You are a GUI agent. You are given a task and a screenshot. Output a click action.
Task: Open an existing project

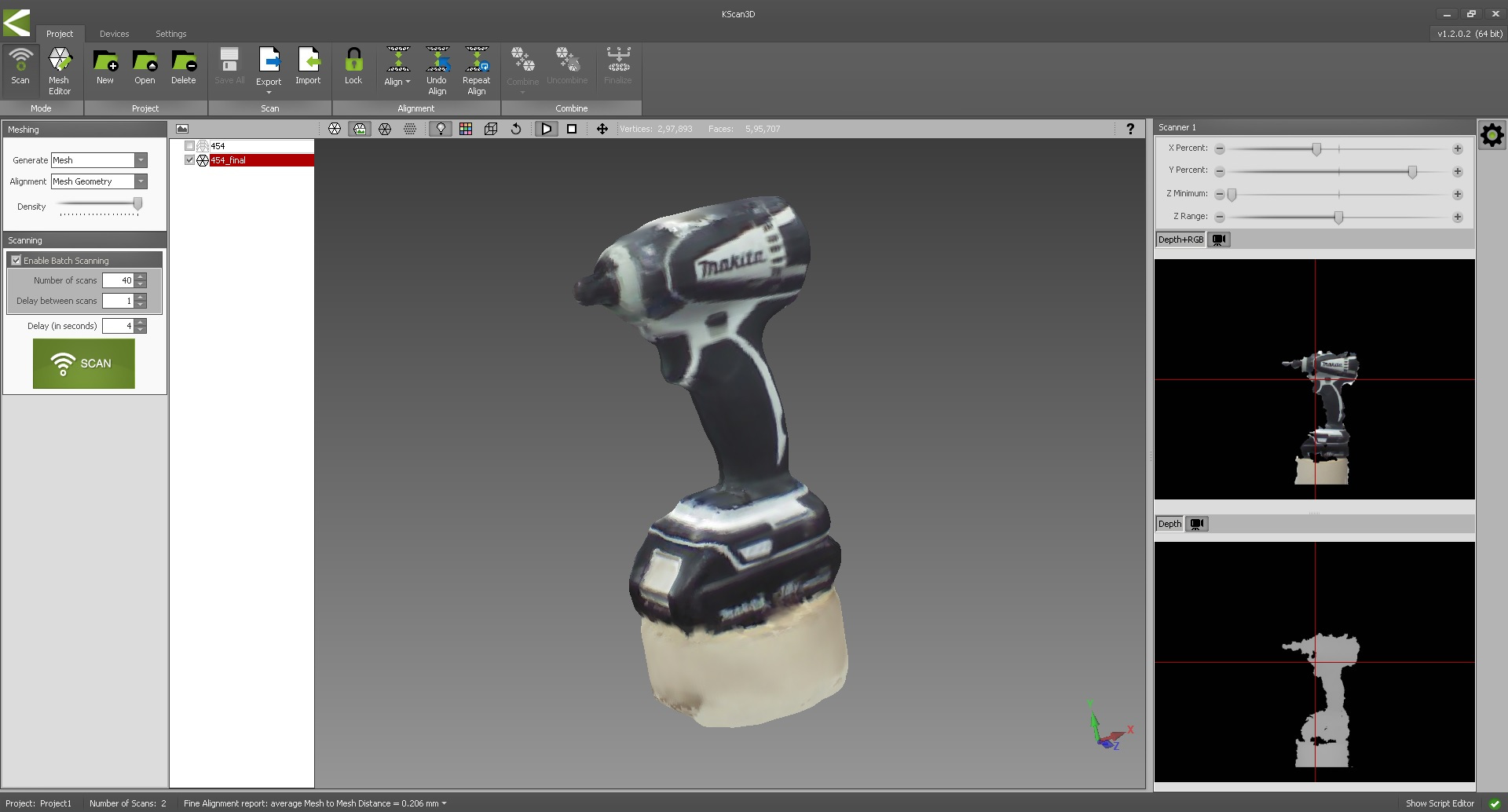(x=145, y=68)
